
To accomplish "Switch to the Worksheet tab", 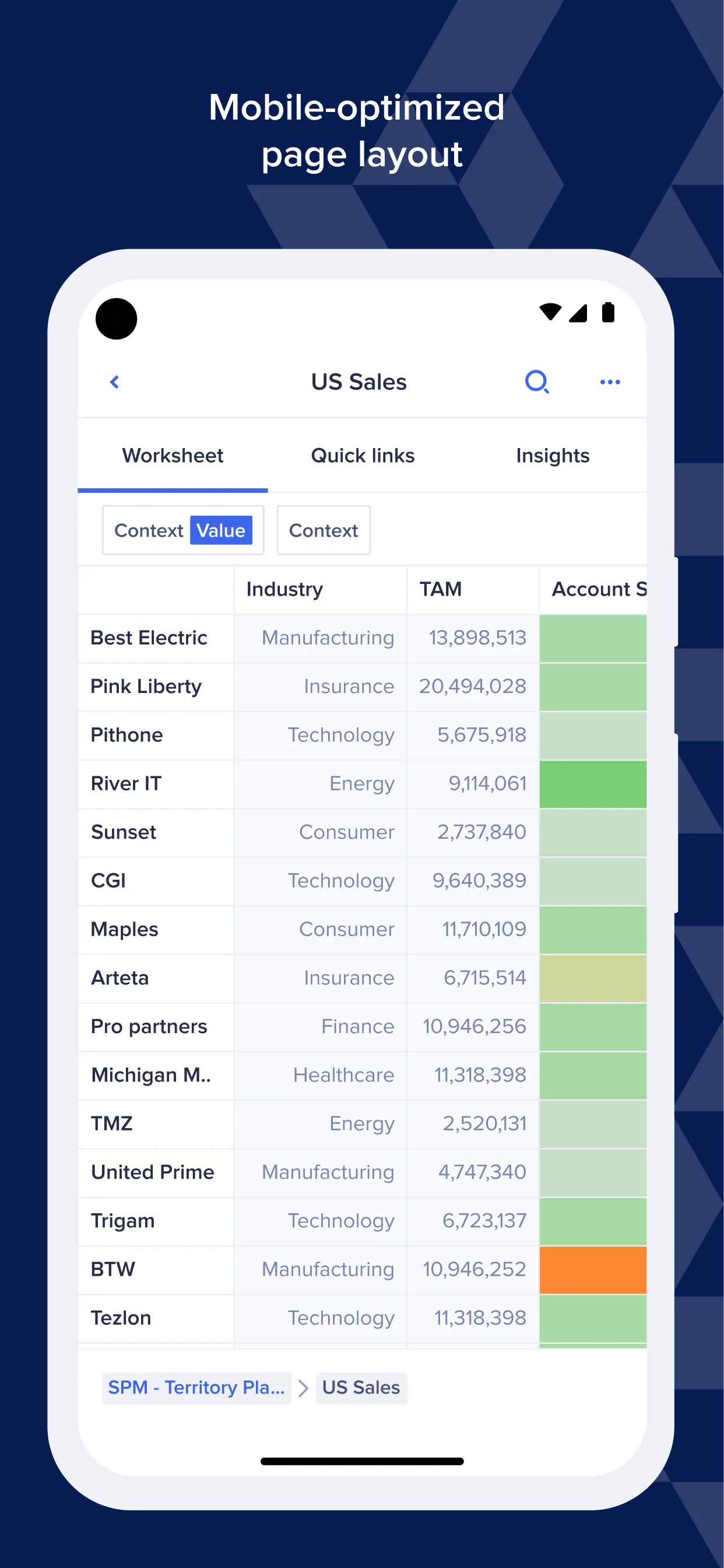I will [173, 456].
